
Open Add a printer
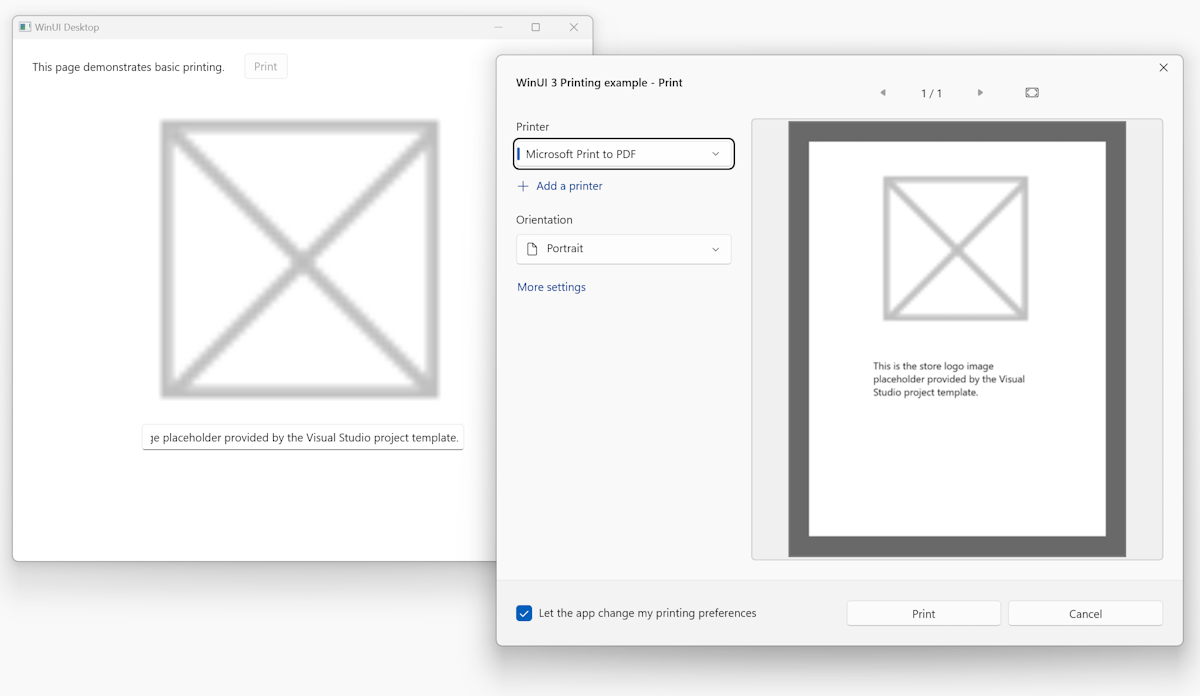(x=570, y=186)
